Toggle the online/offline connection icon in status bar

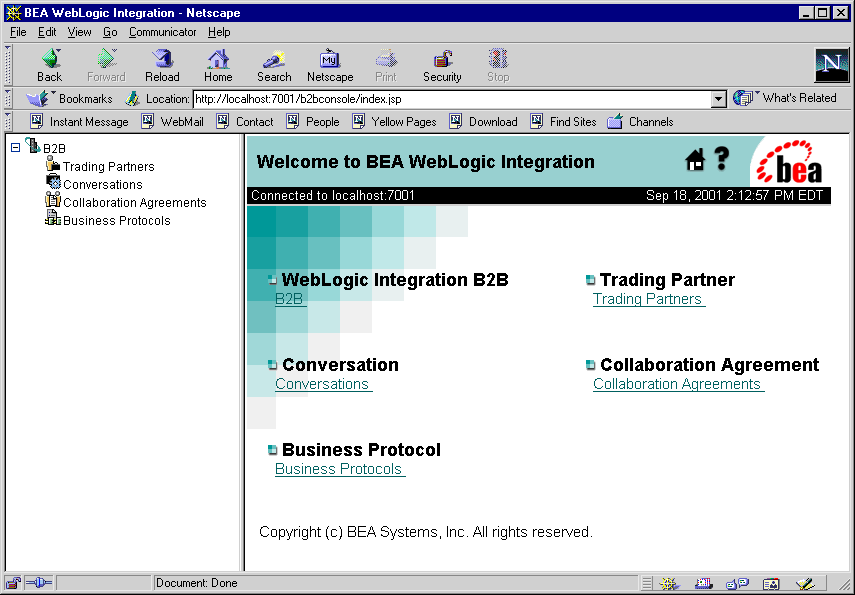coord(39,583)
